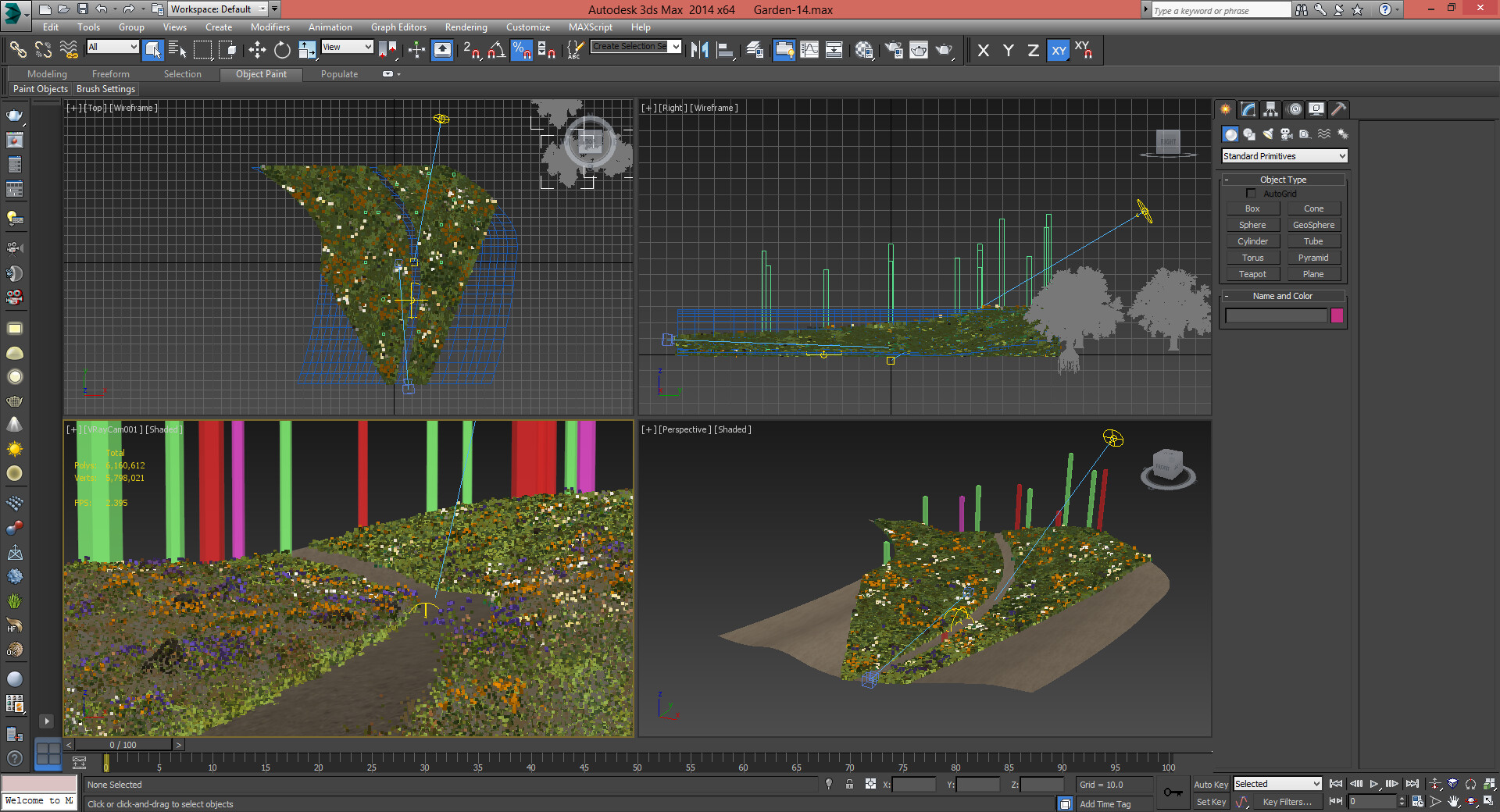1500x812 pixels.
Task: Open the Mirror tool
Action: pyautogui.click(x=699, y=51)
